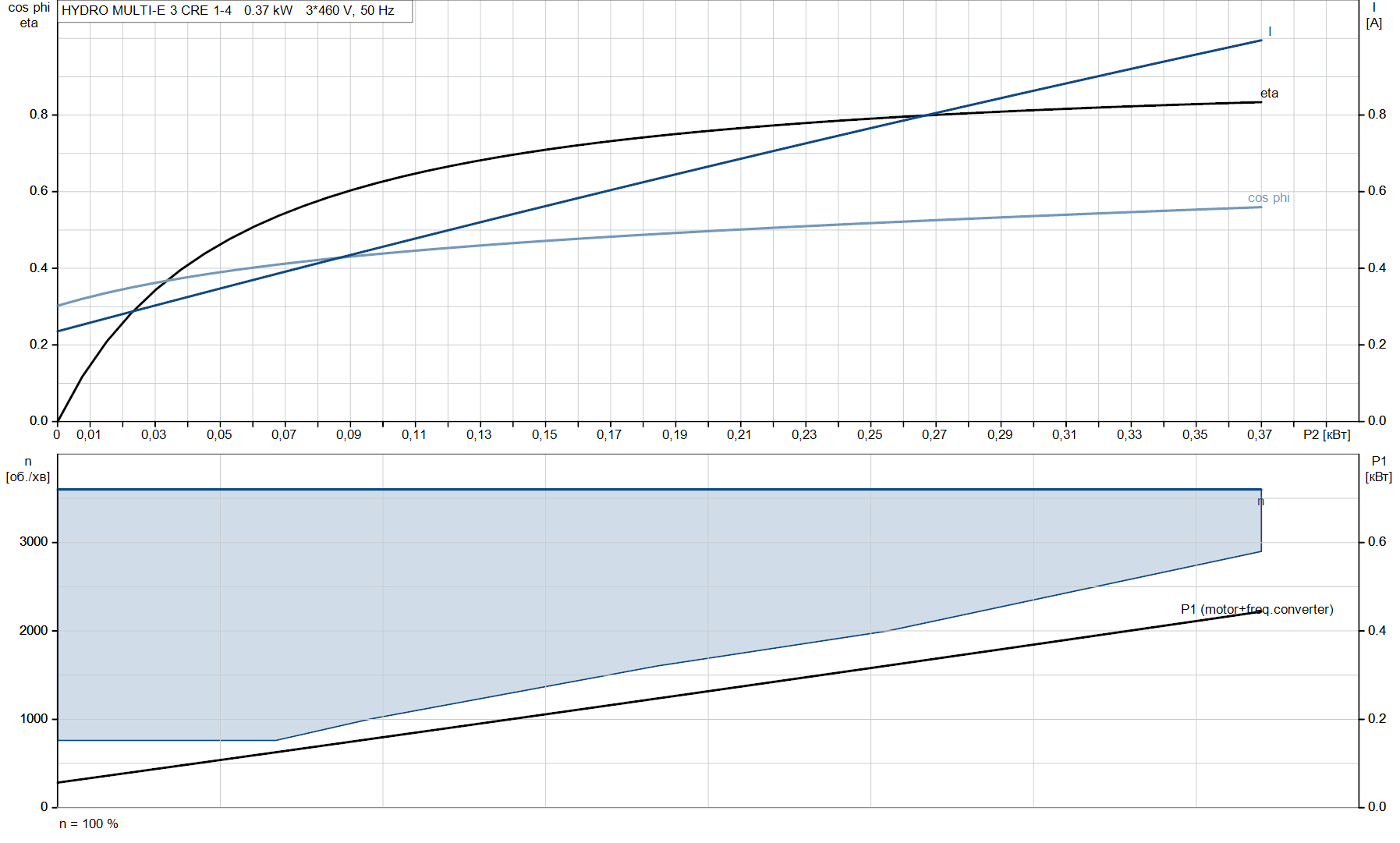Click the 0.2 tick on the right P1 axis

(x=1377, y=719)
